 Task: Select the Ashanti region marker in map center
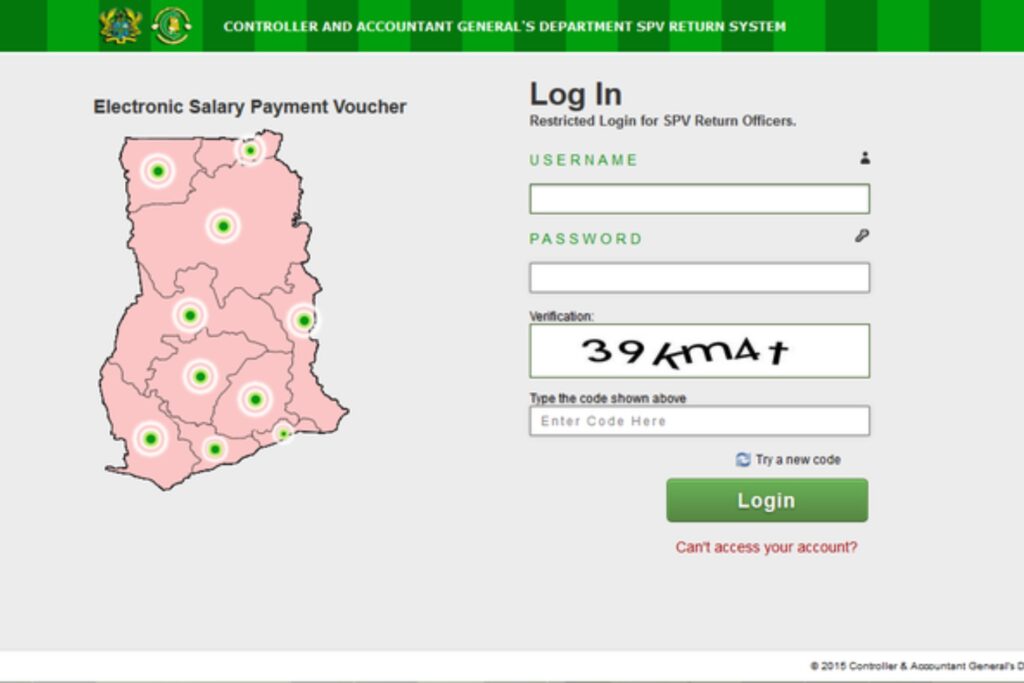pos(200,377)
